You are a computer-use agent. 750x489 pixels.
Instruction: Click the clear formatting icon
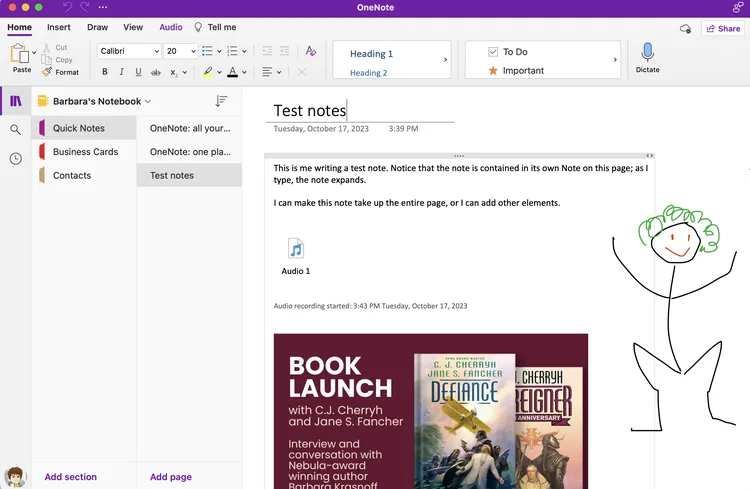click(x=310, y=51)
